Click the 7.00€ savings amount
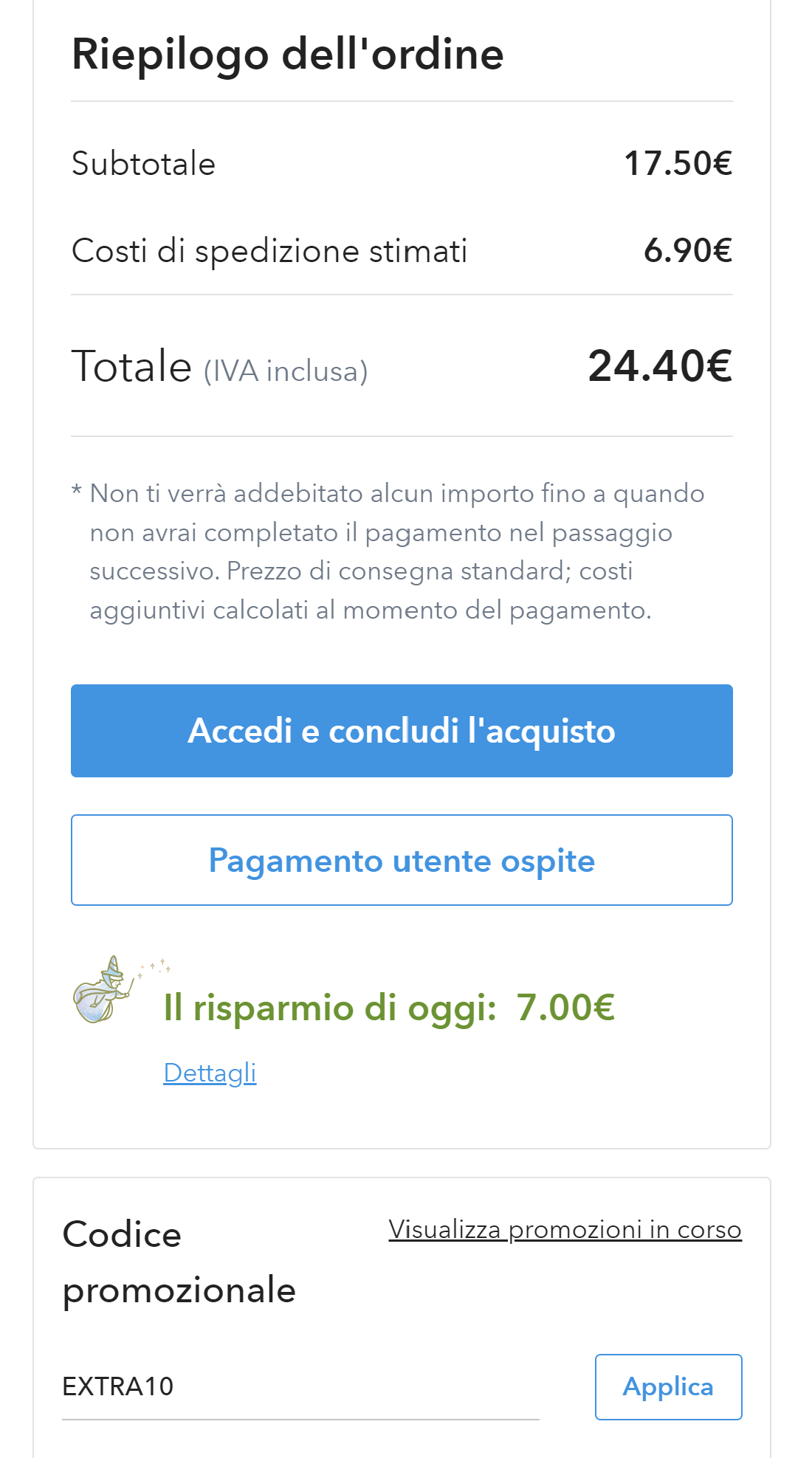Image resolution: width=812 pixels, height=1458 pixels. (x=565, y=1008)
